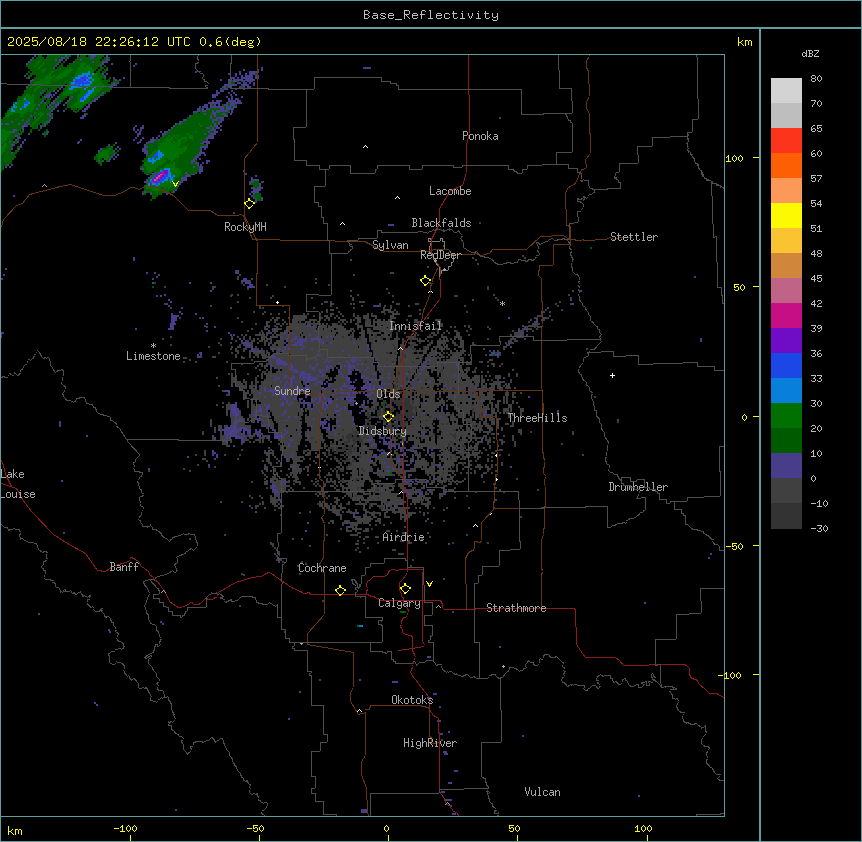
Task: Click the dBZ legend heading
Action: point(810,54)
